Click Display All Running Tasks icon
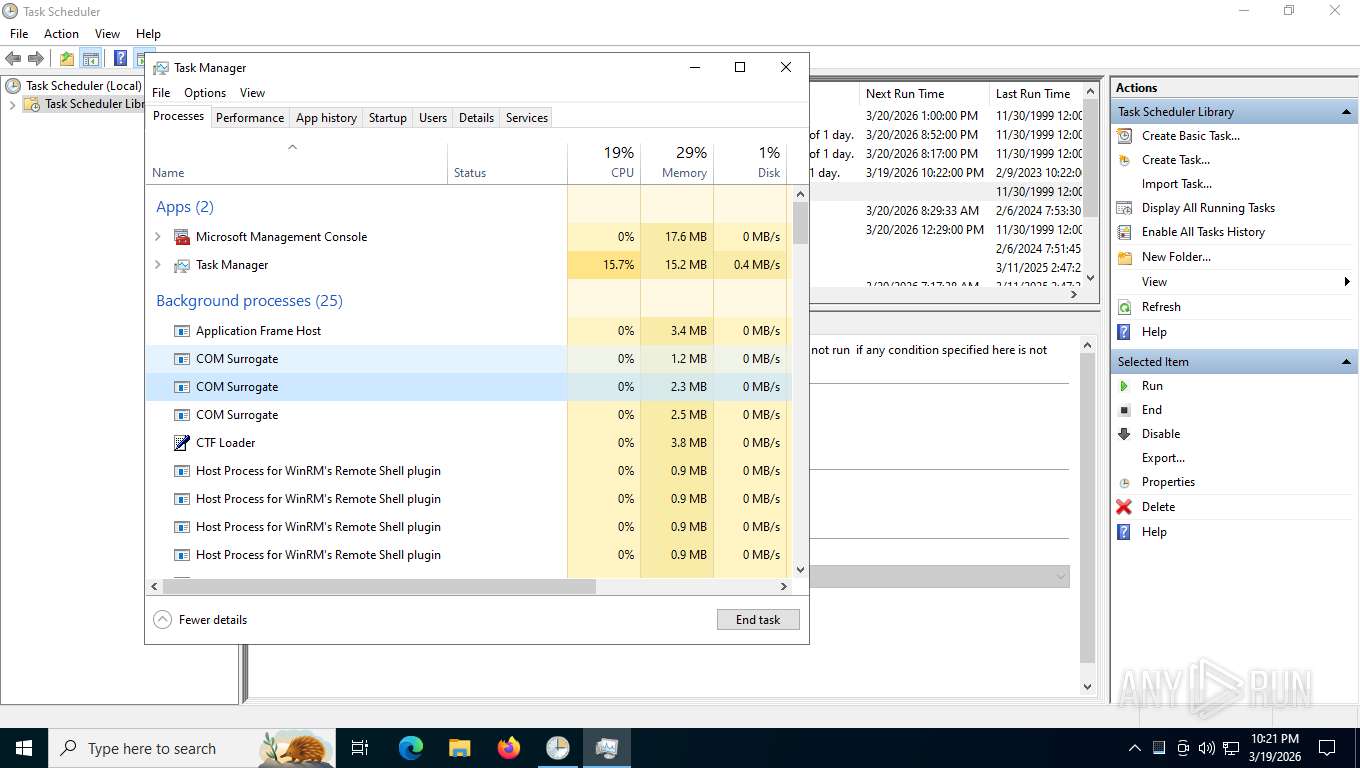1360x768 pixels. [x=1125, y=208]
